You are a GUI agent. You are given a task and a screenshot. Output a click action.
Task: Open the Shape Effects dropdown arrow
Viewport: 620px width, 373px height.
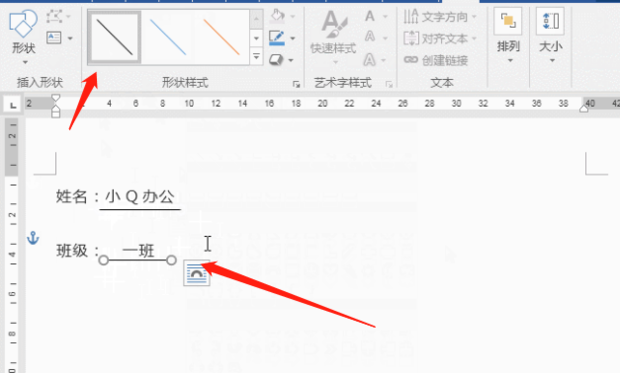click(x=291, y=61)
